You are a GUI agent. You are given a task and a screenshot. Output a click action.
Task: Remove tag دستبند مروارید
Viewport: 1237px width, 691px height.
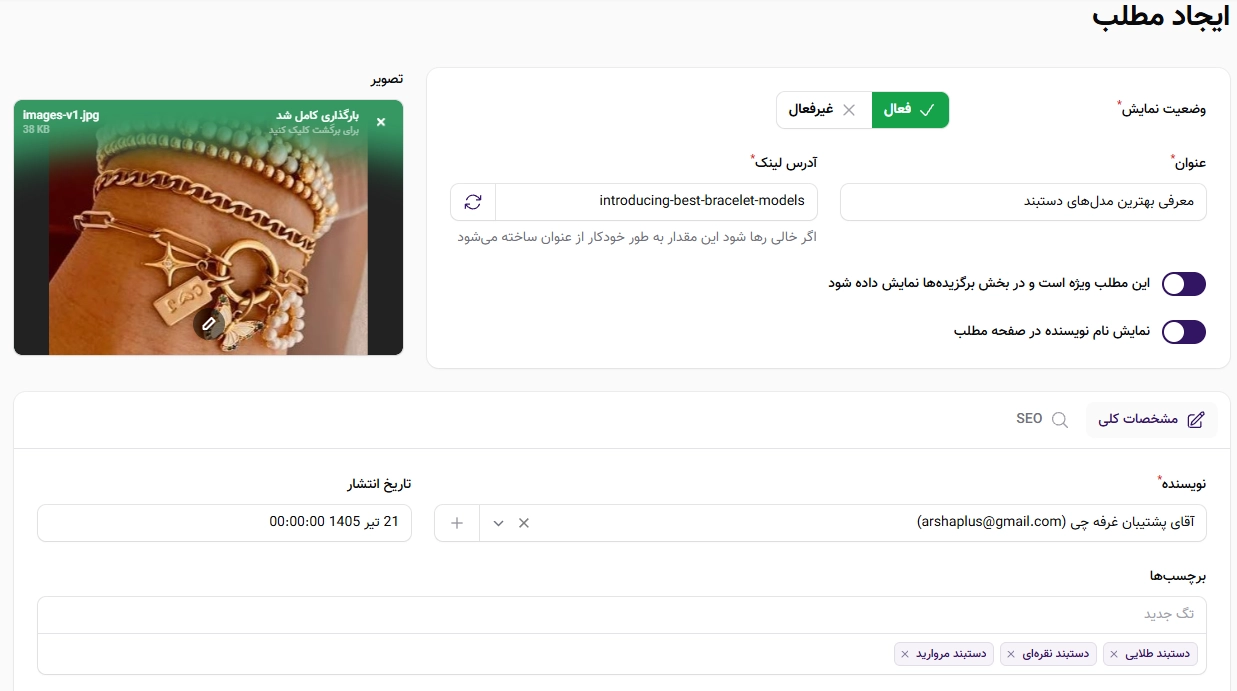pos(905,654)
